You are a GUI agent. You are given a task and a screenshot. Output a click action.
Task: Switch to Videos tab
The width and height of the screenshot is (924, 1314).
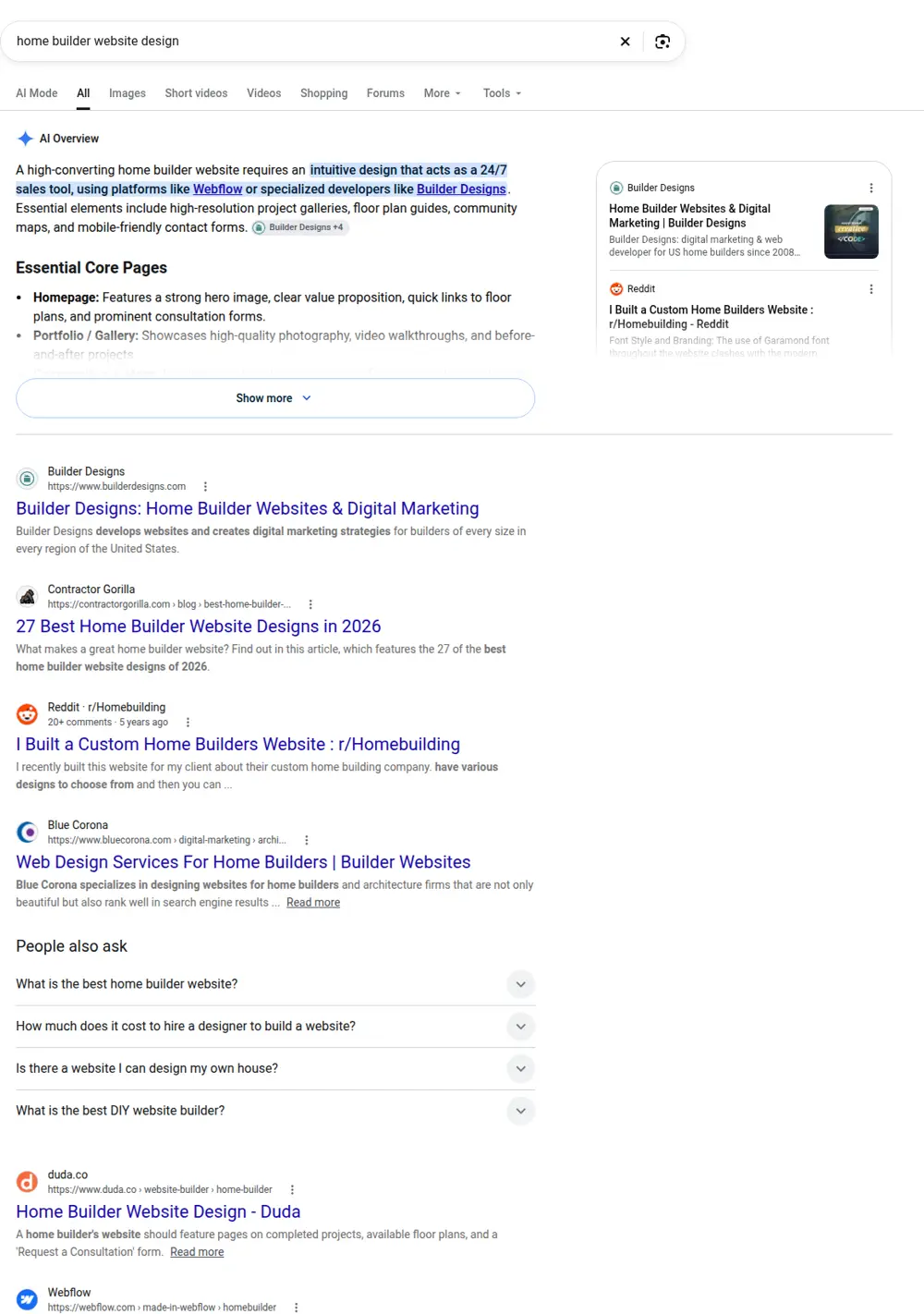tap(263, 93)
